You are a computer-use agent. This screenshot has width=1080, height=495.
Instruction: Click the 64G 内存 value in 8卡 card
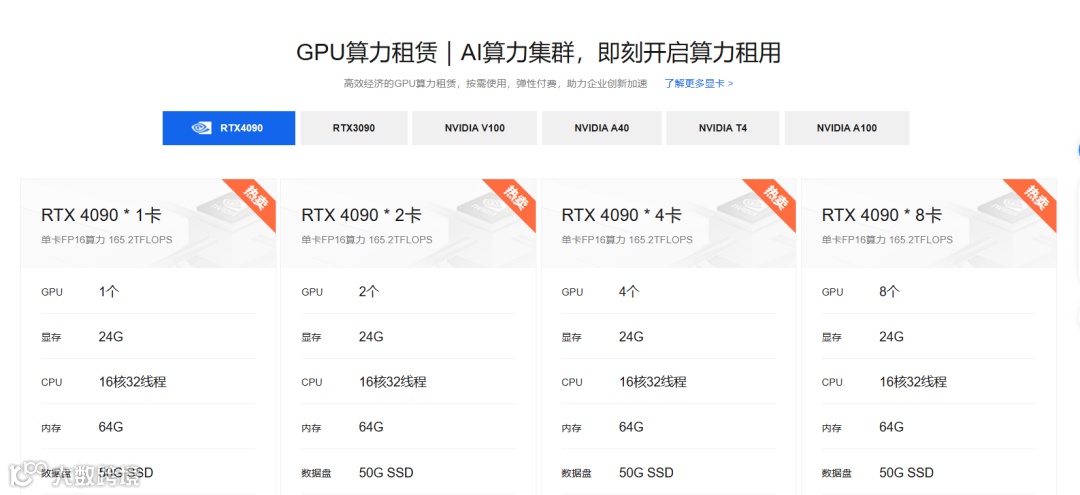(x=891, y=428)
